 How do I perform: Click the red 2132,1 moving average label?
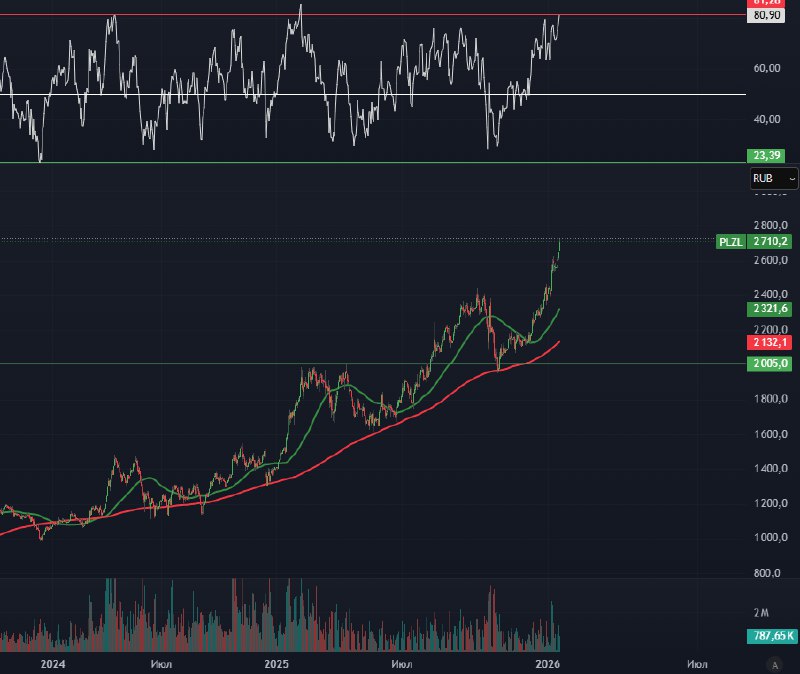[x=771, y=342]
